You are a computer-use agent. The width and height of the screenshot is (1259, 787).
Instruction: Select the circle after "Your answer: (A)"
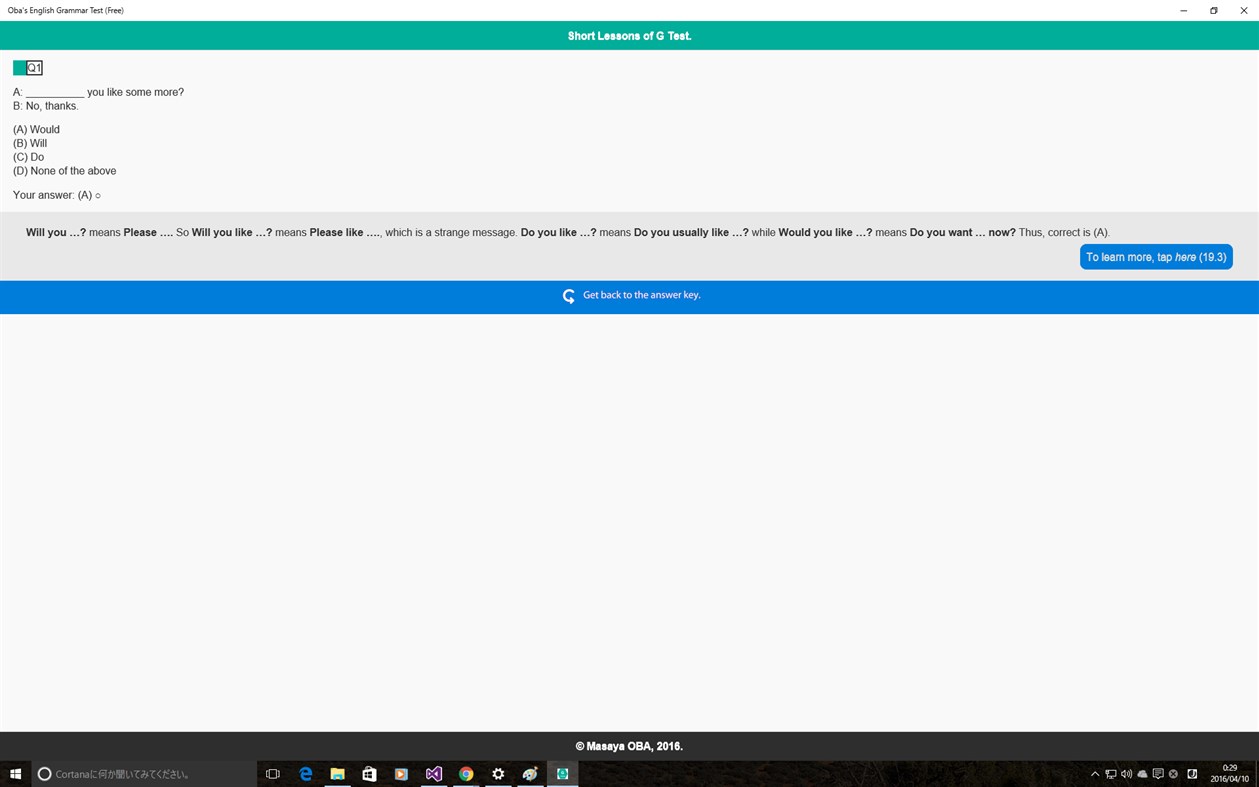tap(97, 195)
